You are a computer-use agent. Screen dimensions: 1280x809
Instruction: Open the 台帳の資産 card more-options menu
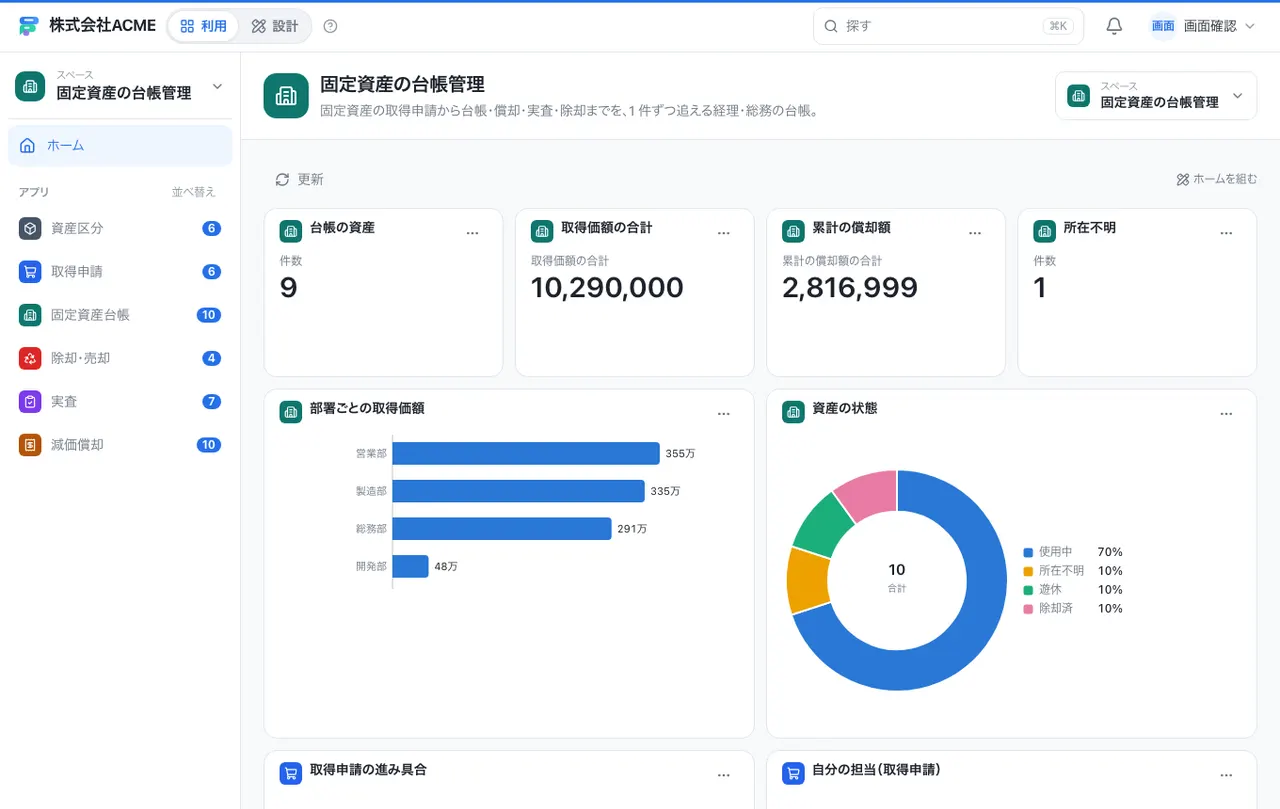tap(473, 233)
